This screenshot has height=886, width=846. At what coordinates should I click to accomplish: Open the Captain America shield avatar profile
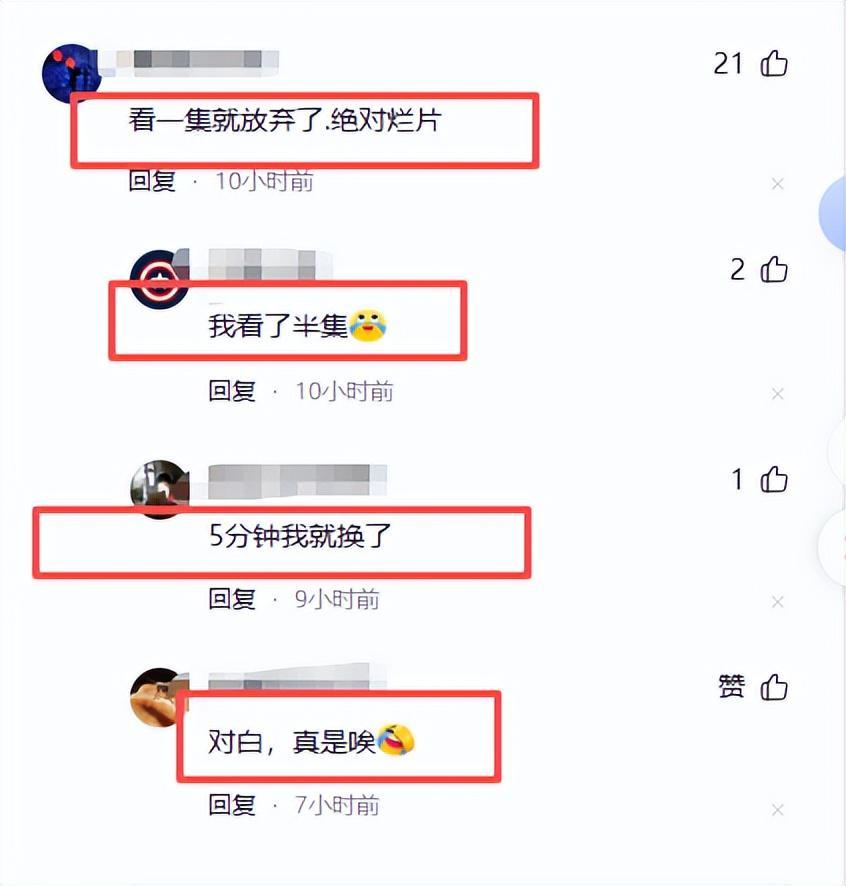[159, 279]
